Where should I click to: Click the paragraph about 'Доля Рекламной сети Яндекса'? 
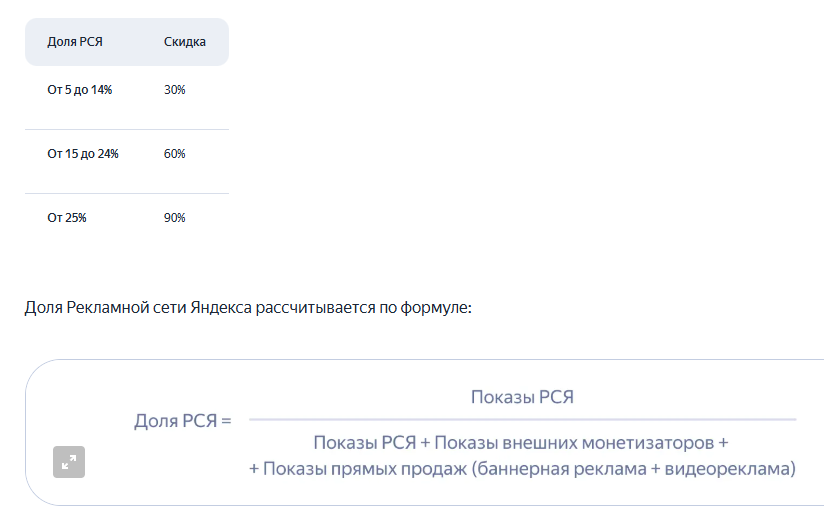pos(248,307)
